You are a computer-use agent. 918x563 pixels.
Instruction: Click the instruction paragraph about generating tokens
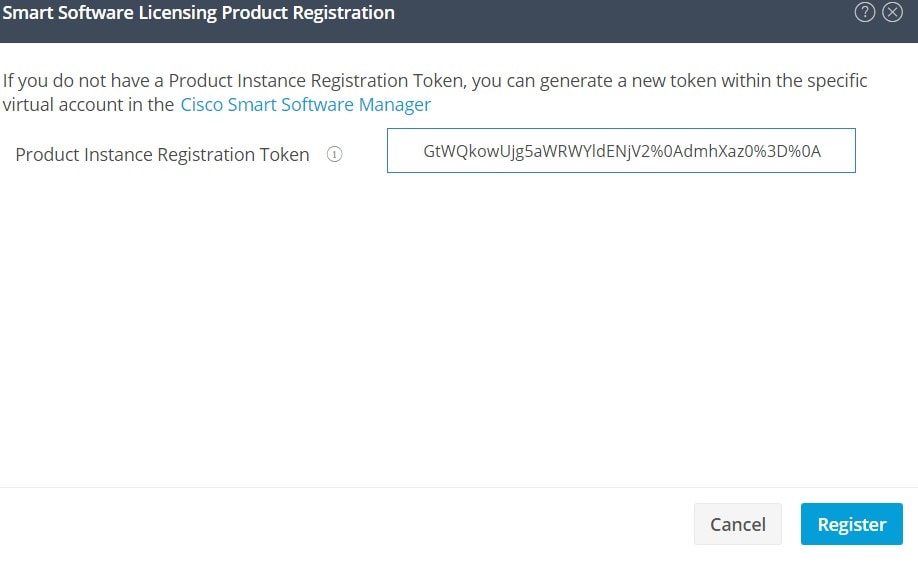coord(435,92)
